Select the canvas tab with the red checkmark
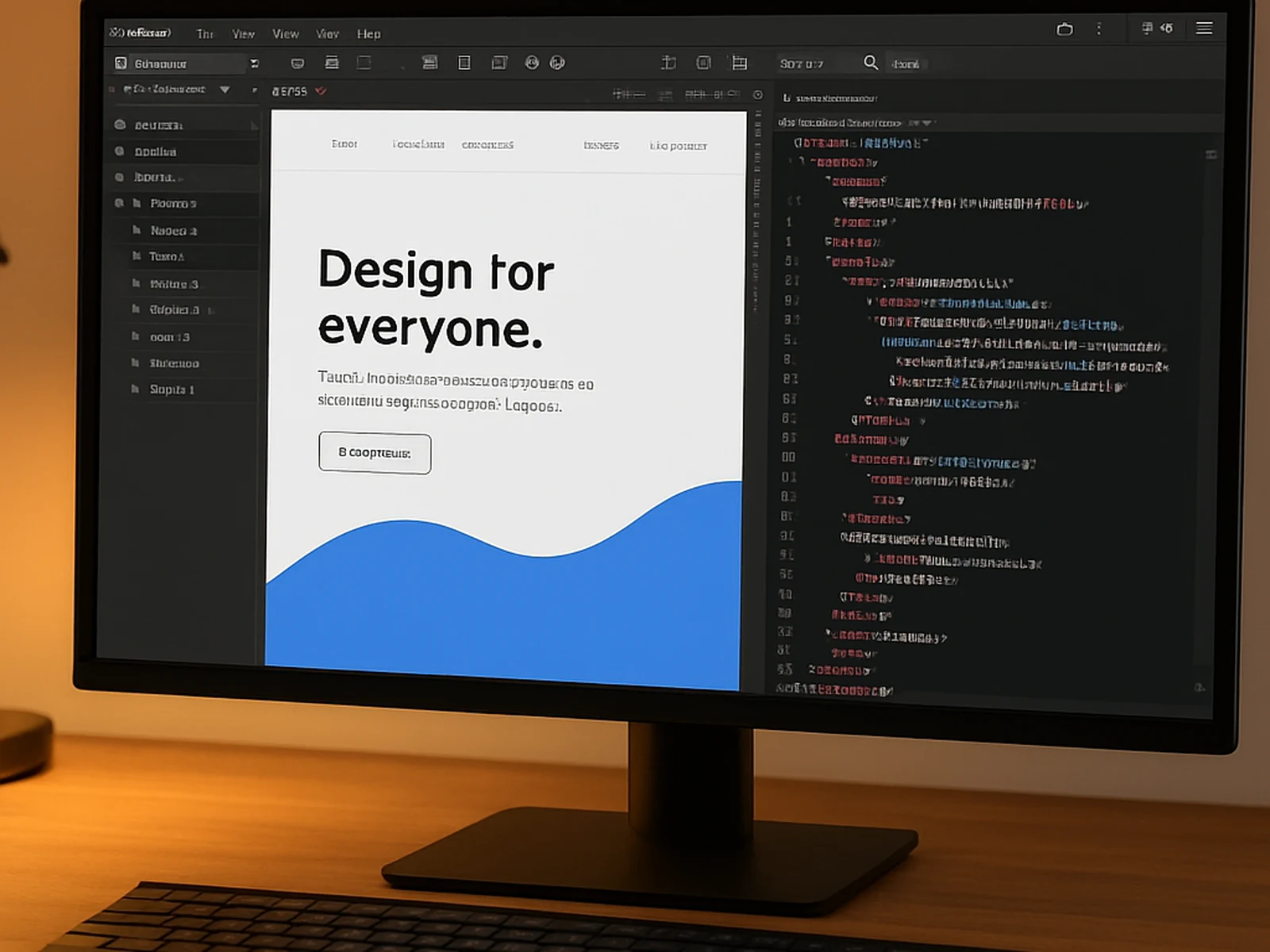Screen dimensions: 1270x952 pos(299,91)
